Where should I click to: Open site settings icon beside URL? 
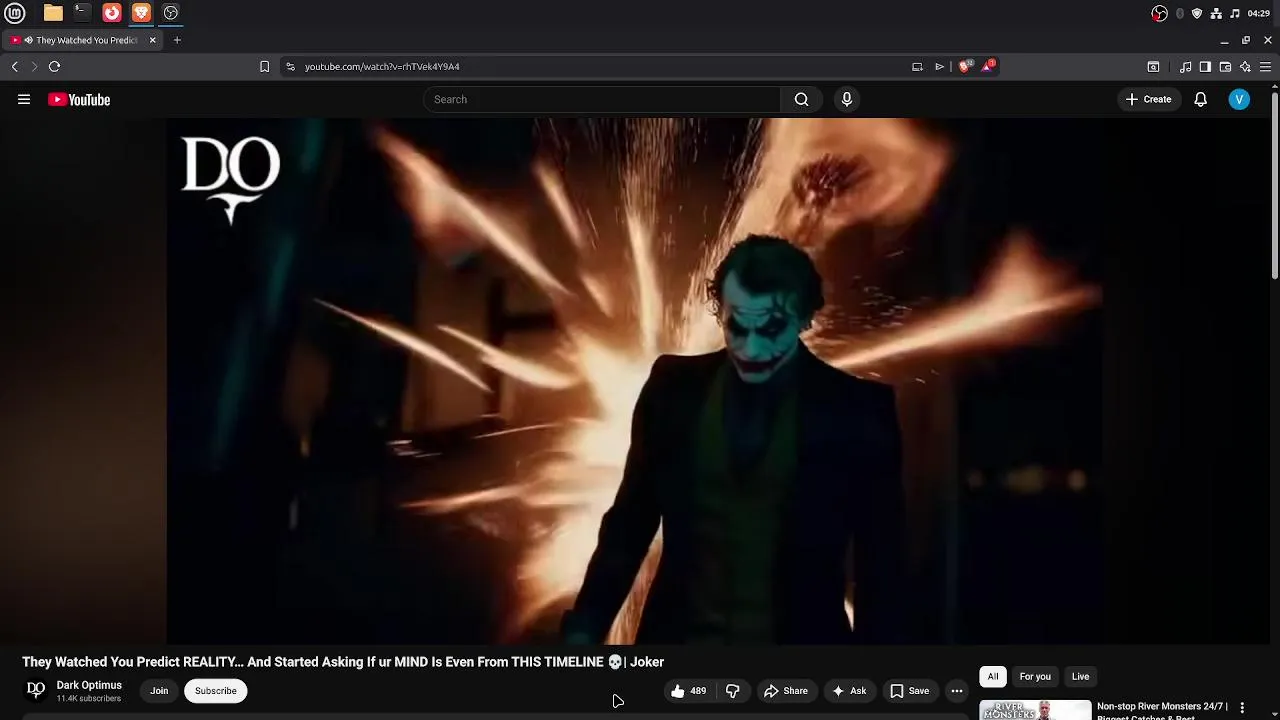(290, 66)
